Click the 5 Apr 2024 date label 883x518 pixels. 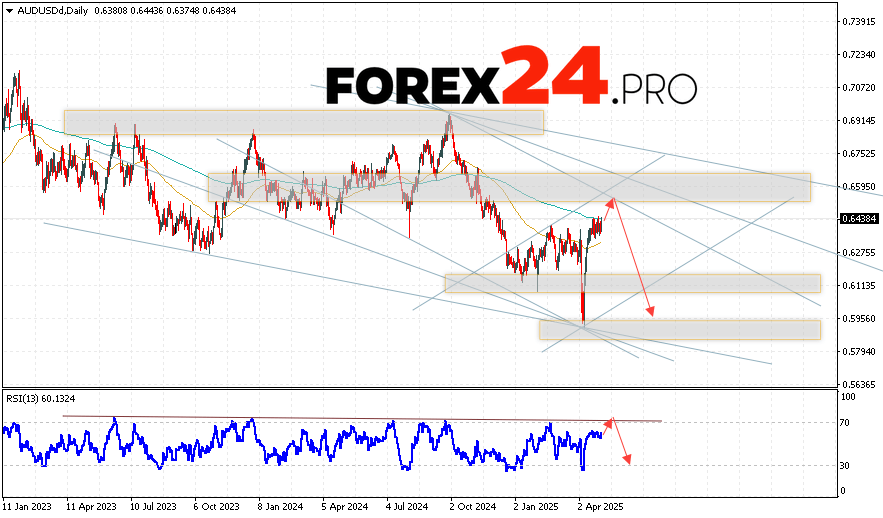click(x=345, y=507)
